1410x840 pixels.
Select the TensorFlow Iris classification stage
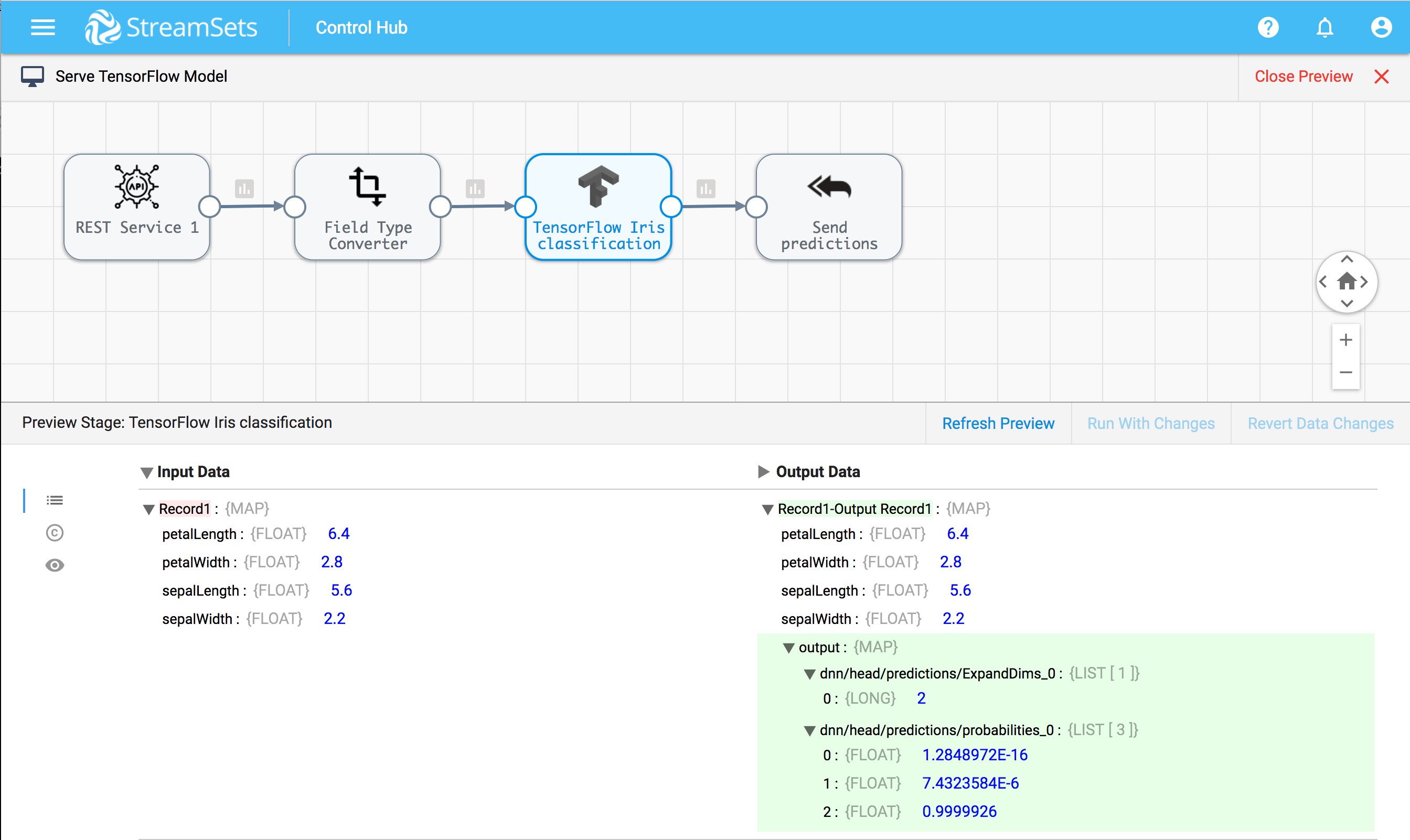[599, 207]
